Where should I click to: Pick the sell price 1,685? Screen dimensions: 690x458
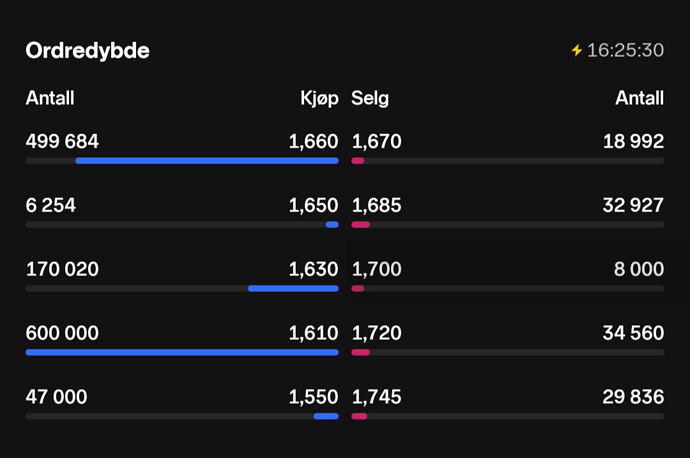(x=377, y=206)
